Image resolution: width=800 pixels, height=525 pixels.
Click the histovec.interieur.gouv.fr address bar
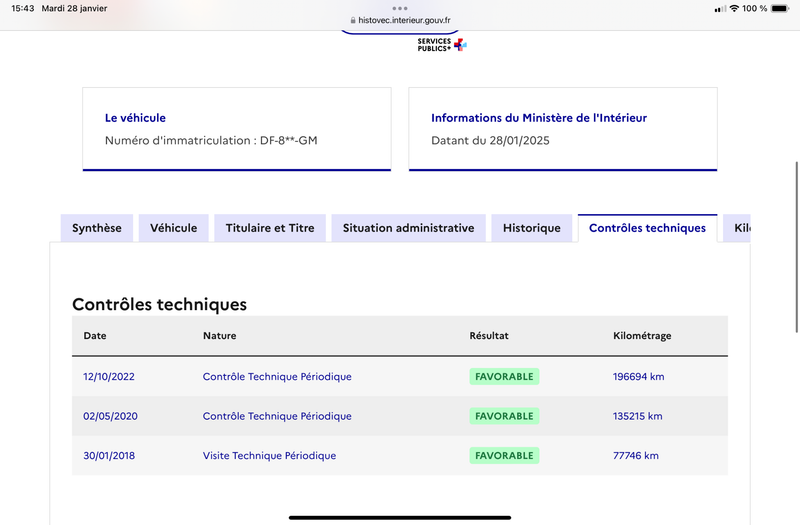pos(400,20)
